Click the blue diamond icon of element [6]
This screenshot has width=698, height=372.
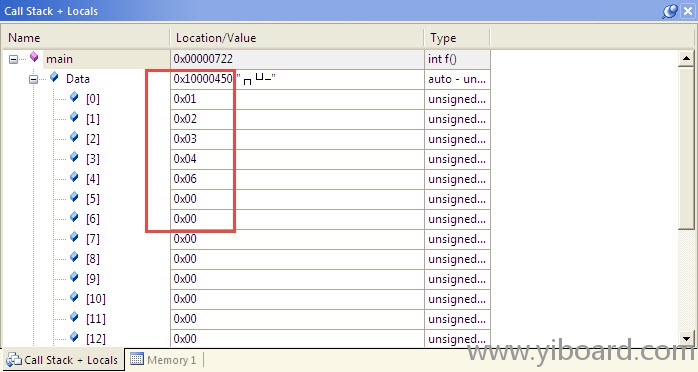[x=74, y=218]
